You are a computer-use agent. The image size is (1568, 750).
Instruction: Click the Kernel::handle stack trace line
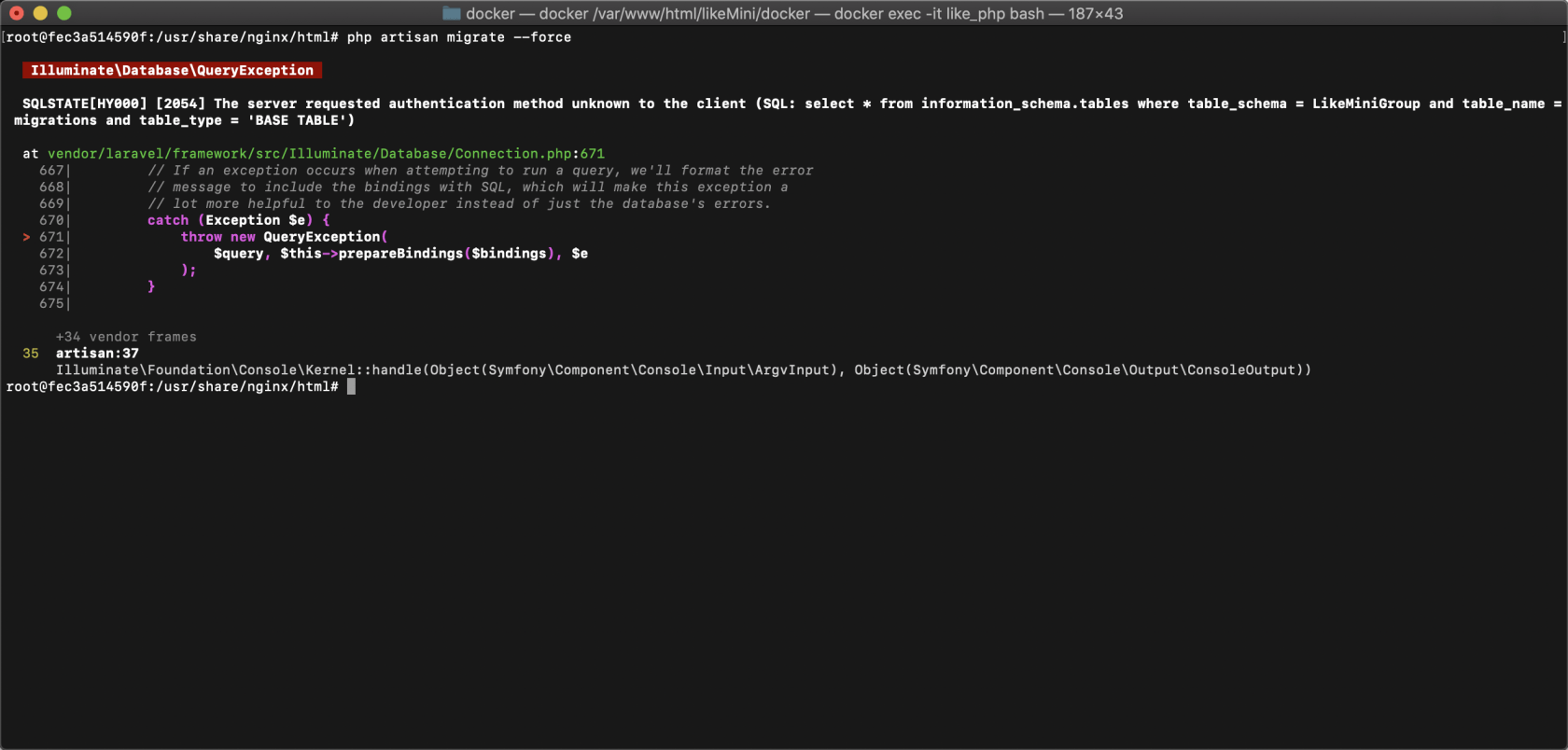(x=683, y=370)
